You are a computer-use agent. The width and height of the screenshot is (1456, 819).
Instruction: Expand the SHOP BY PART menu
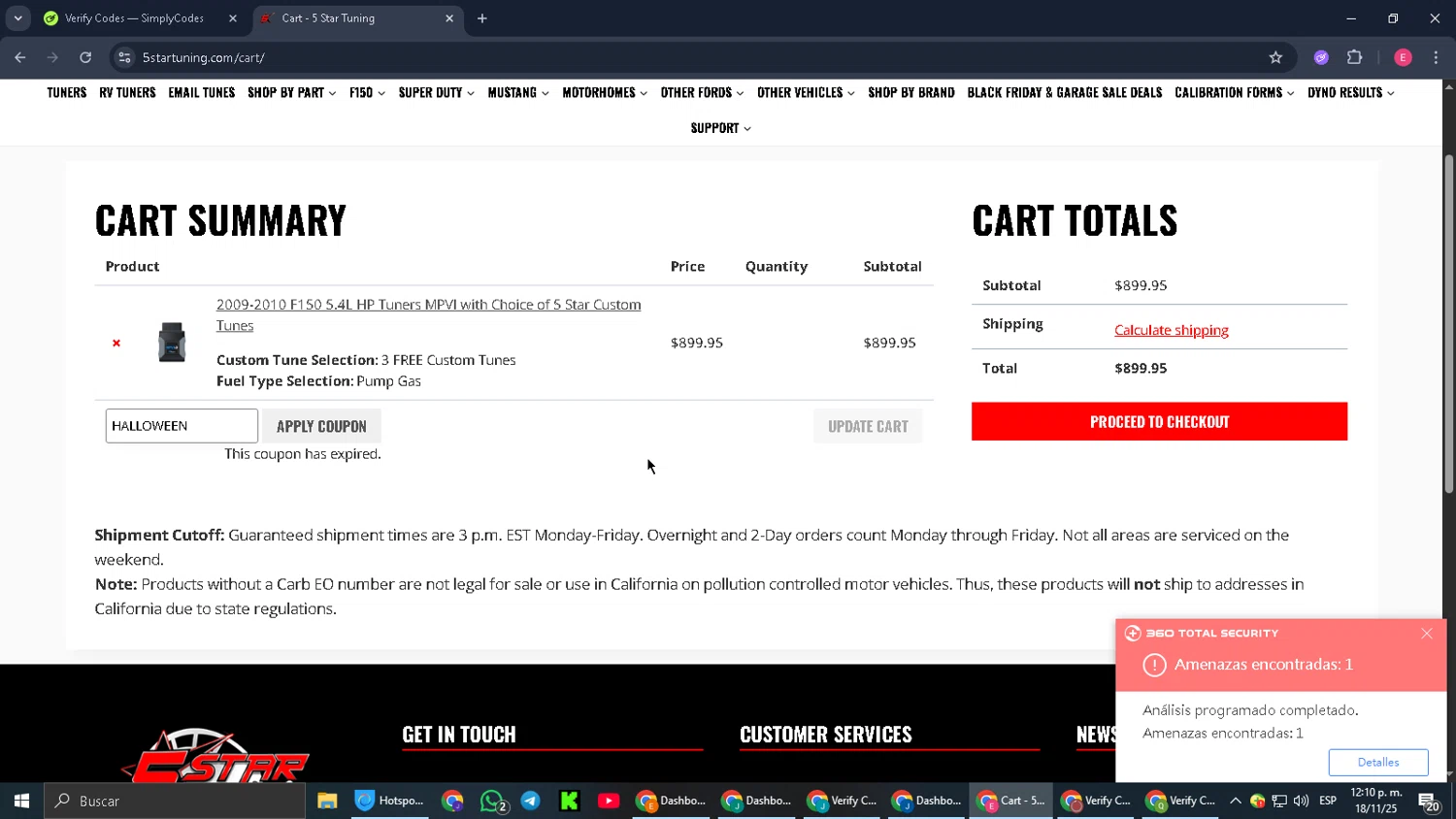point(292,93)
